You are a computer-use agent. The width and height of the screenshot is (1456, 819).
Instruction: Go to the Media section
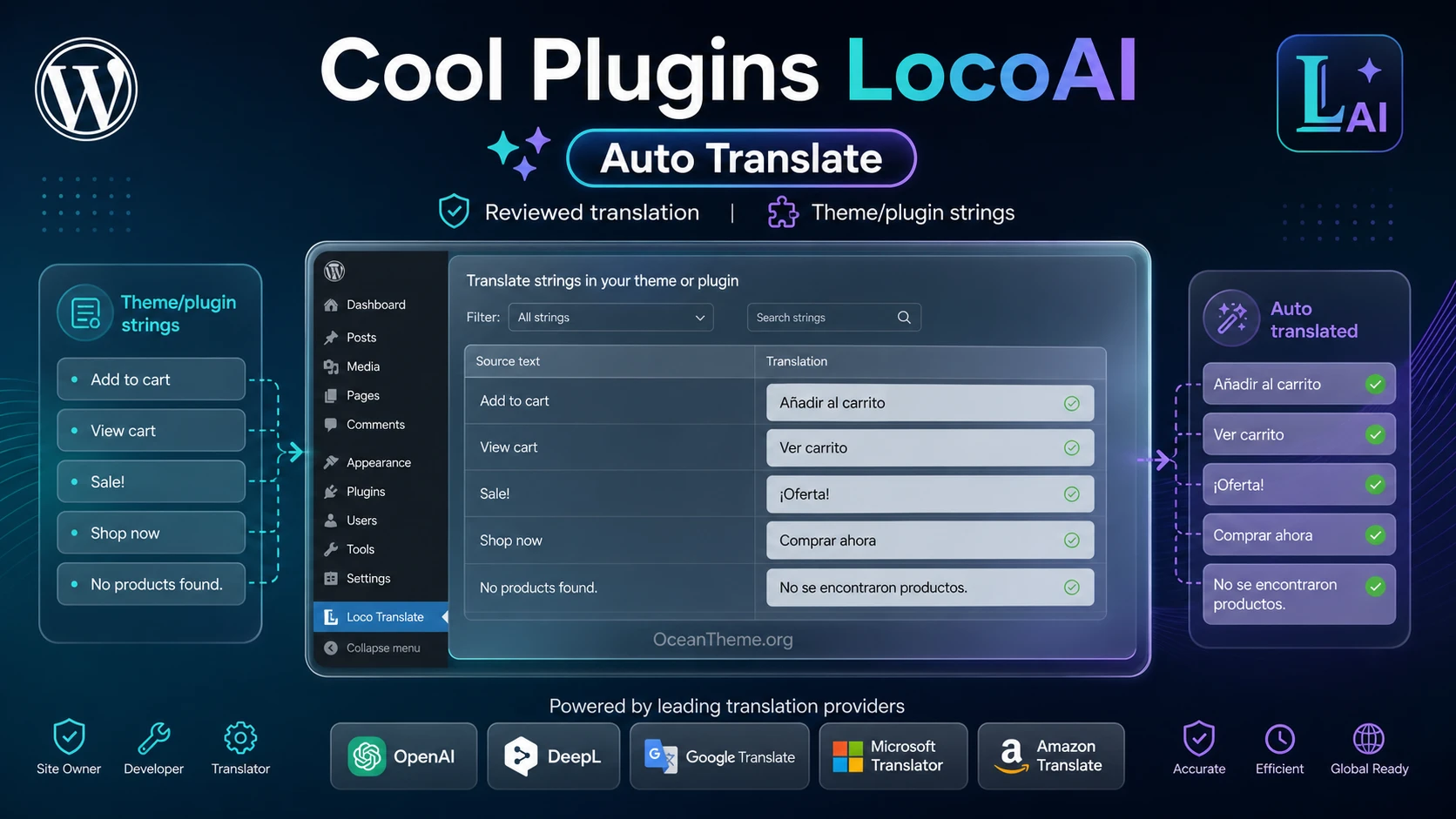click(363, 366)
